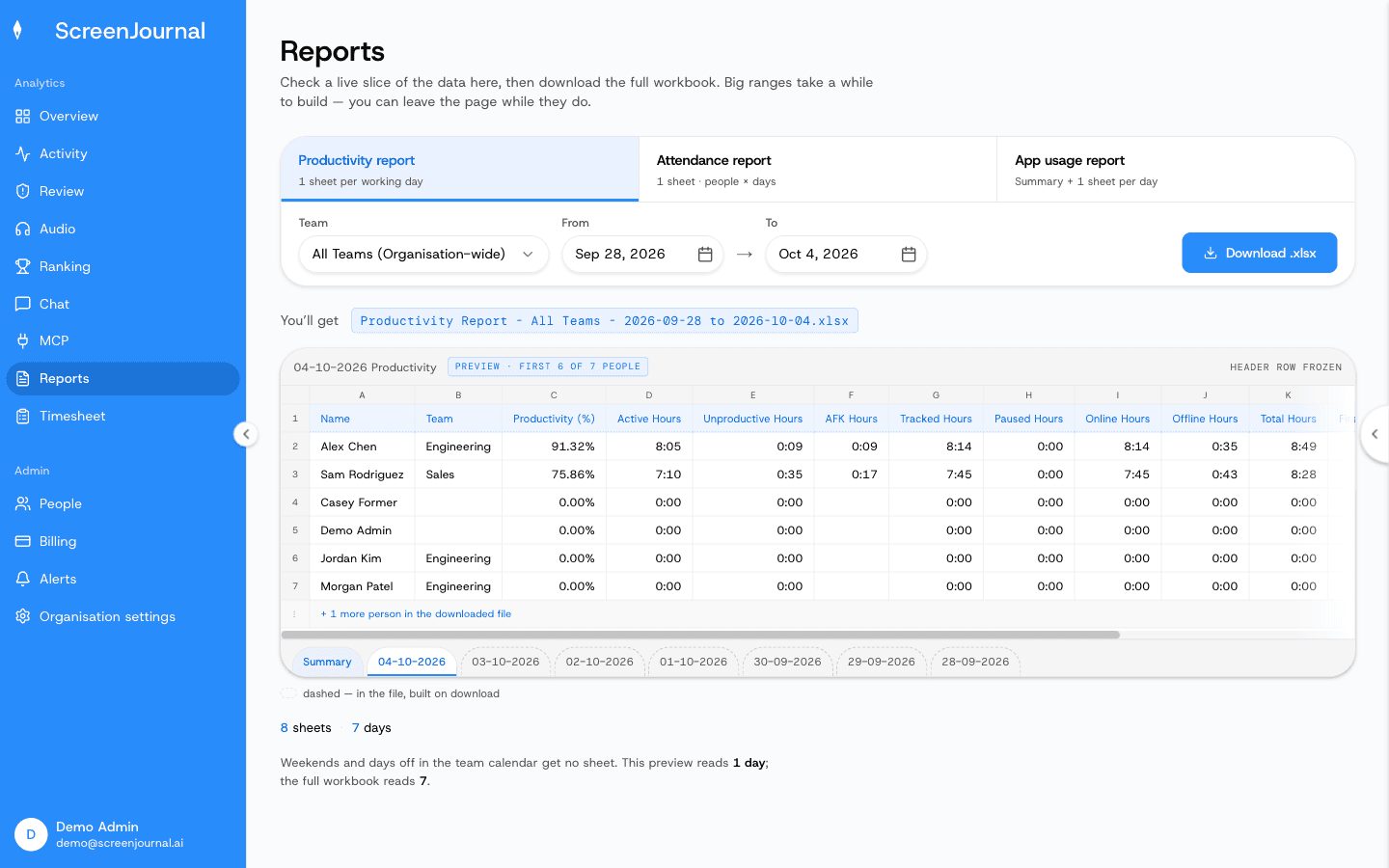The height and width of the screenshot is (868, 1389).
Task: Click the Ranking trophy icon
Action: click(x=23, y=267)
